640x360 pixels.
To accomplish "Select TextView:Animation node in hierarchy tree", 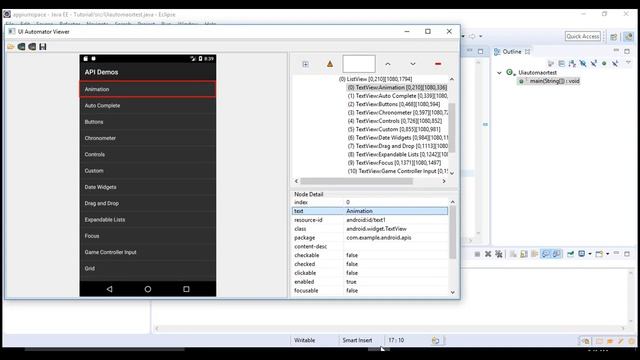I will coord(397,87).
